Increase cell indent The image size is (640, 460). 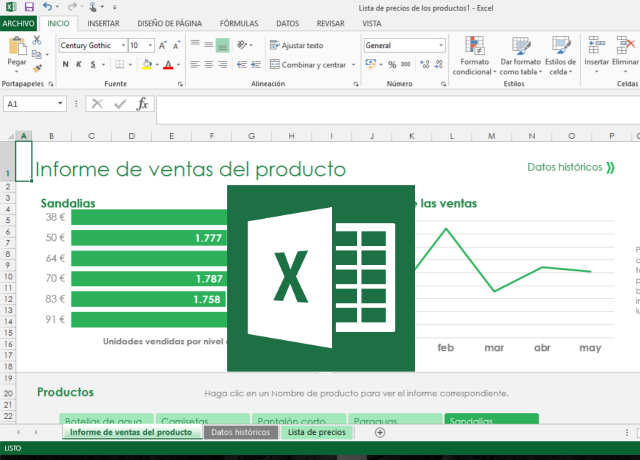point(256,64)
